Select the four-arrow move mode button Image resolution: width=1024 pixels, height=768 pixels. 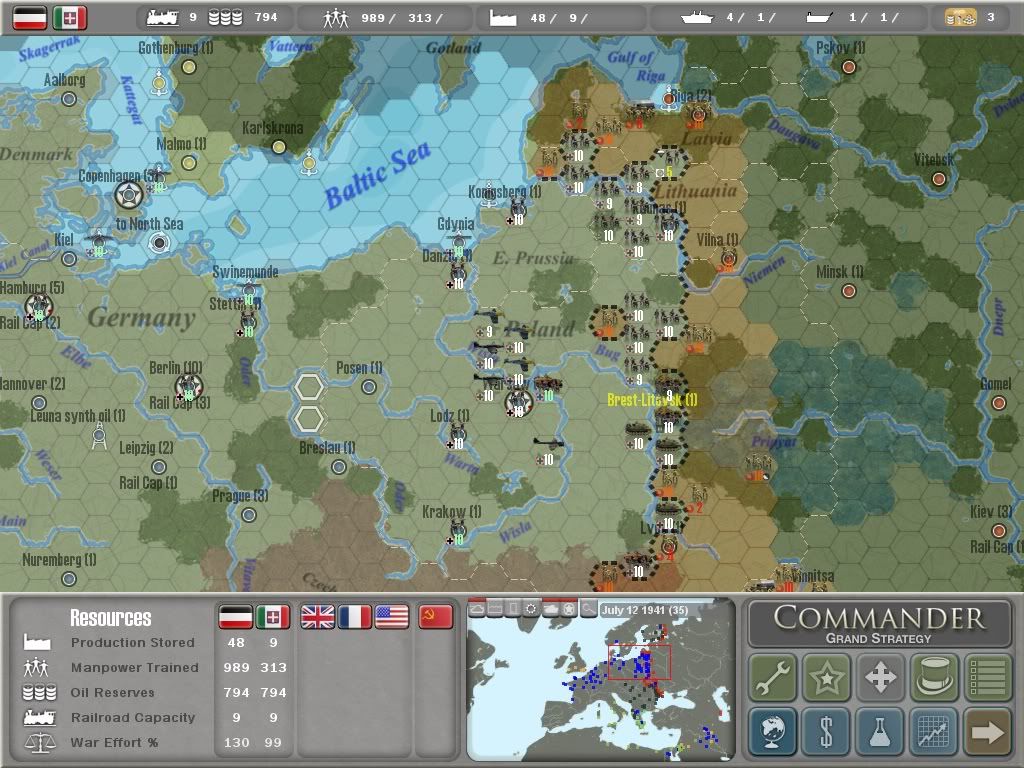pyautogui.click(x=880, y=677)
